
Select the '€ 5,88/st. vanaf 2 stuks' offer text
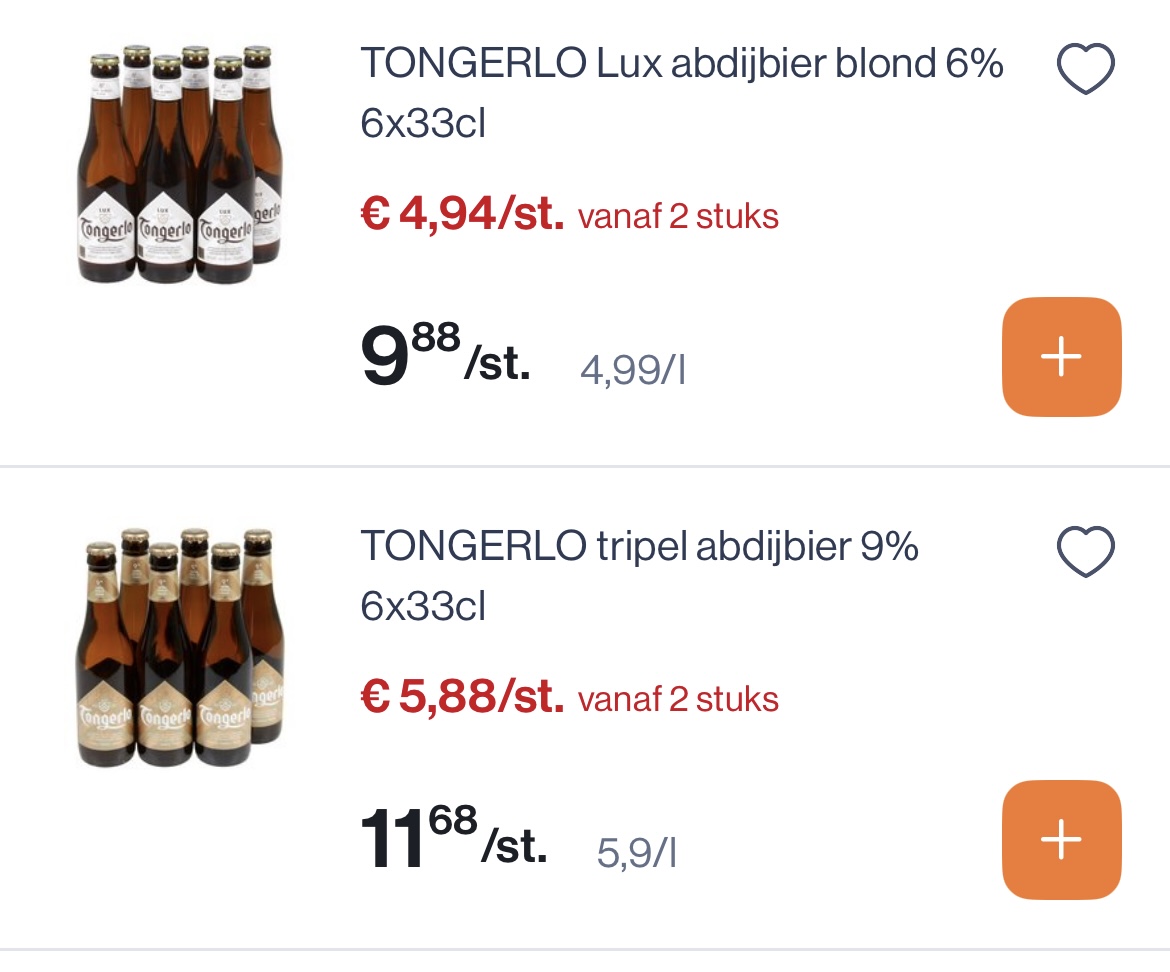(x=567, y=699)
